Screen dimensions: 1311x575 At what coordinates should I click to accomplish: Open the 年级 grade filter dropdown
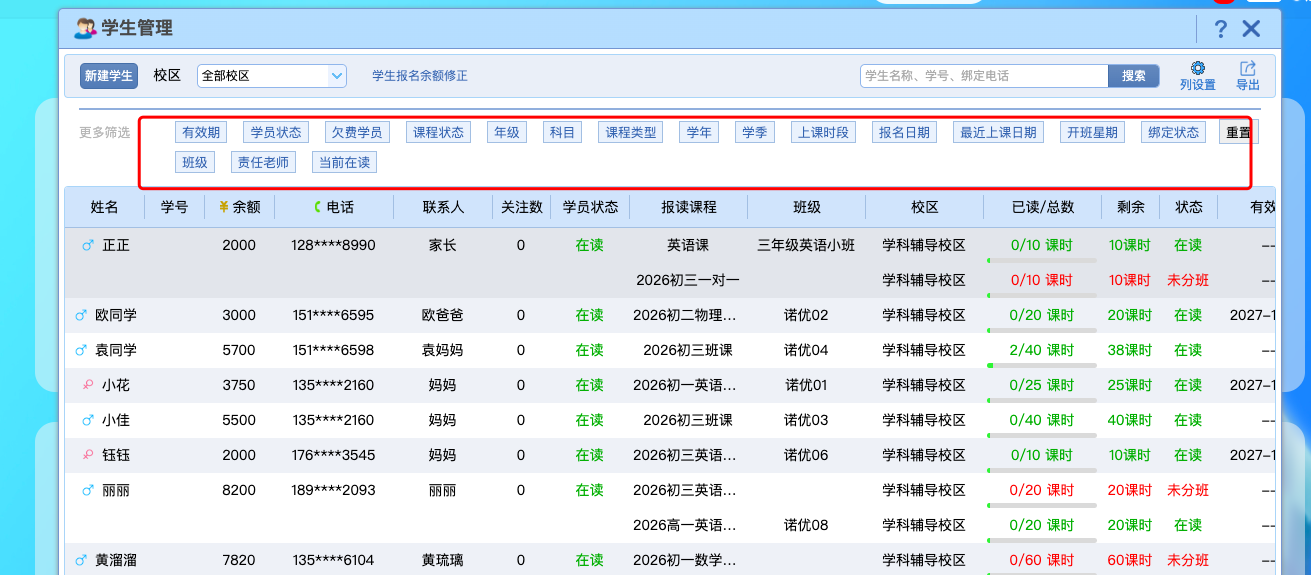coord(507,132)
